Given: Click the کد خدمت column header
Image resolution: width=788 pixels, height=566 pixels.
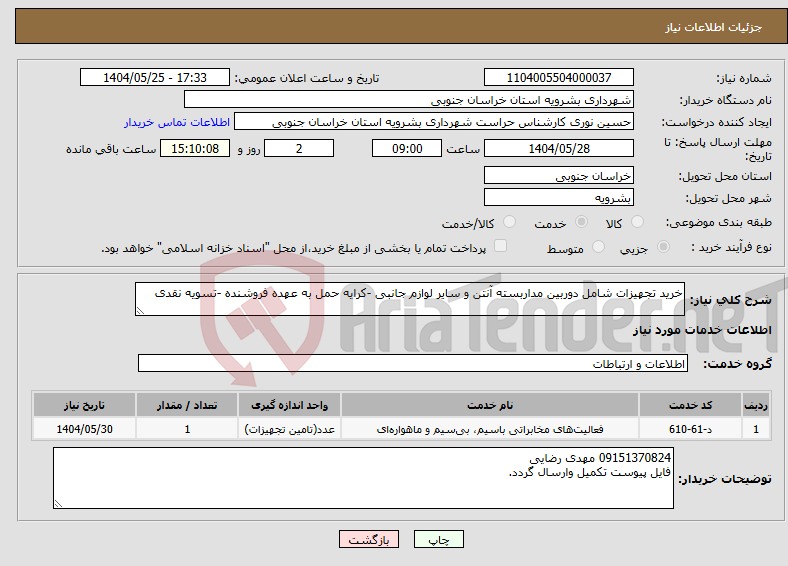Looking at the screenshot, I should click(x=691, y=405).
